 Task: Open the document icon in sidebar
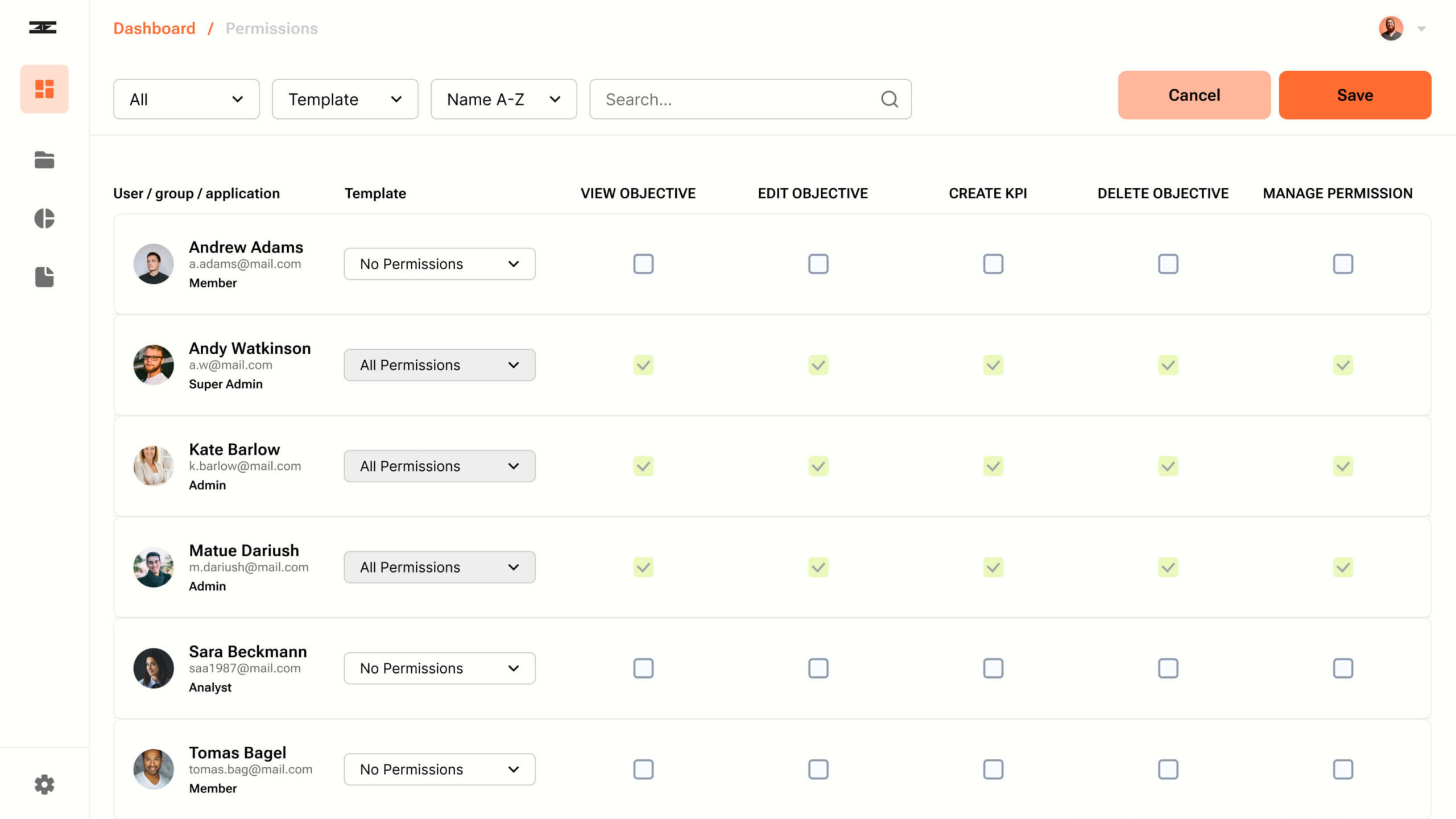tap(44, 277)
